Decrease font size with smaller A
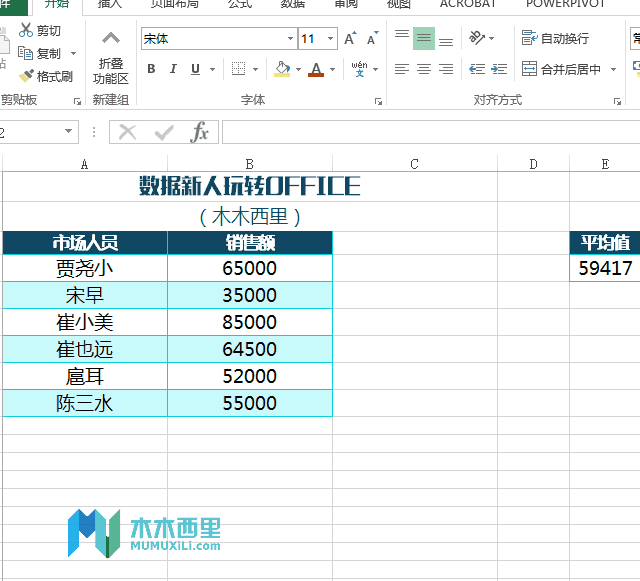 coord(372,38)
